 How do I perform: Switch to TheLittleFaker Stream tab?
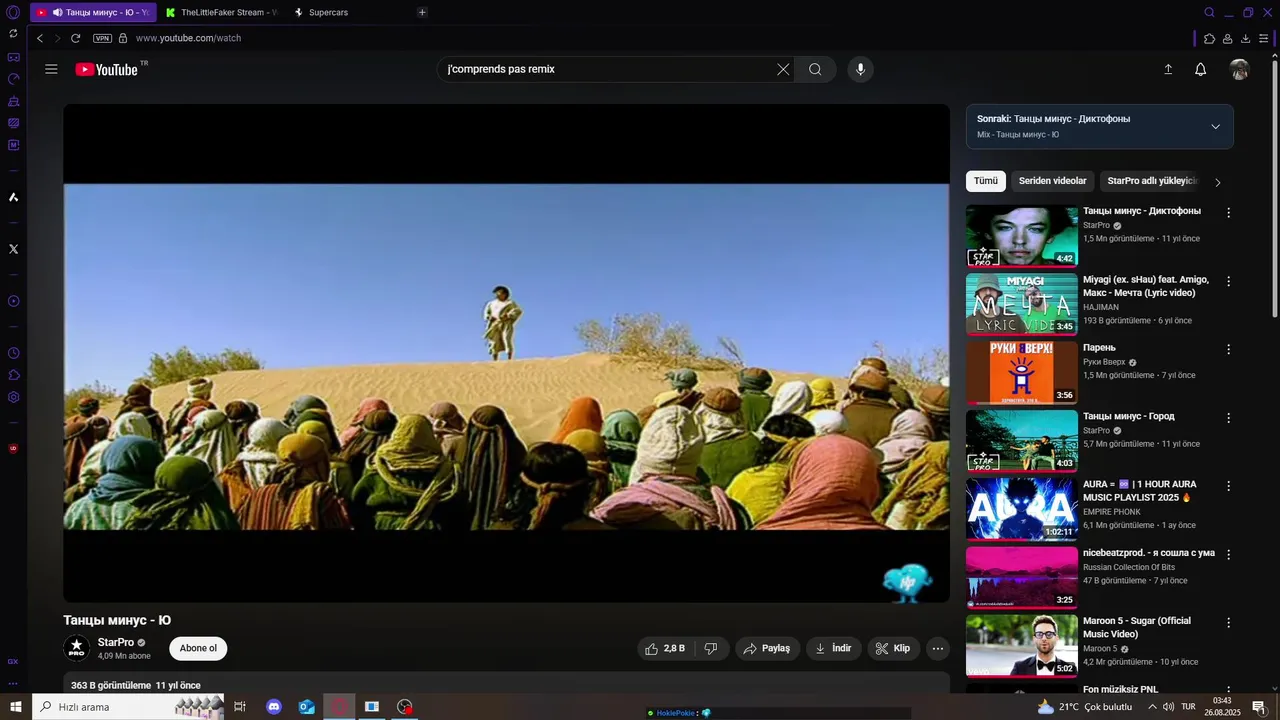tap(221, 12)
